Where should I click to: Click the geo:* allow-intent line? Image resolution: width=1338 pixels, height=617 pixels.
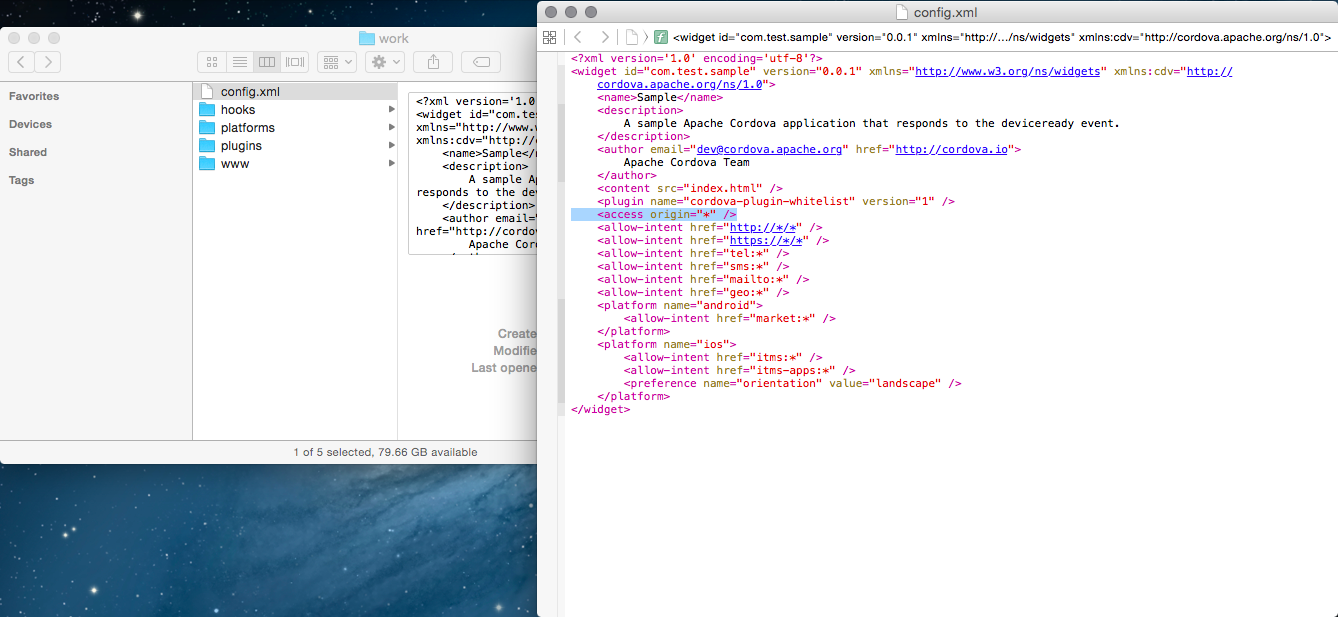click(x=693, y=292)
